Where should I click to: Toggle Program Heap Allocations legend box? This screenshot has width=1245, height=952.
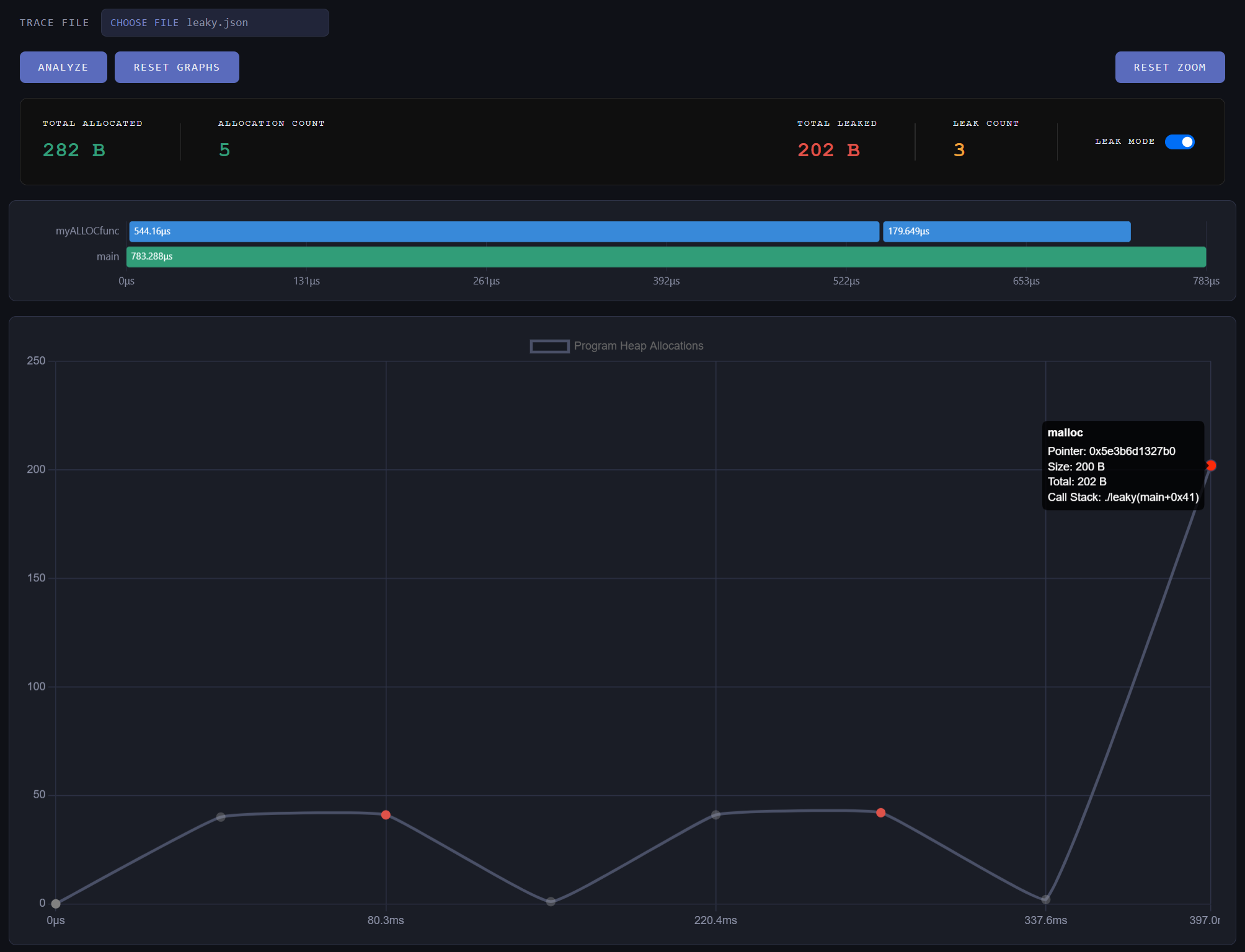[549, 346]
